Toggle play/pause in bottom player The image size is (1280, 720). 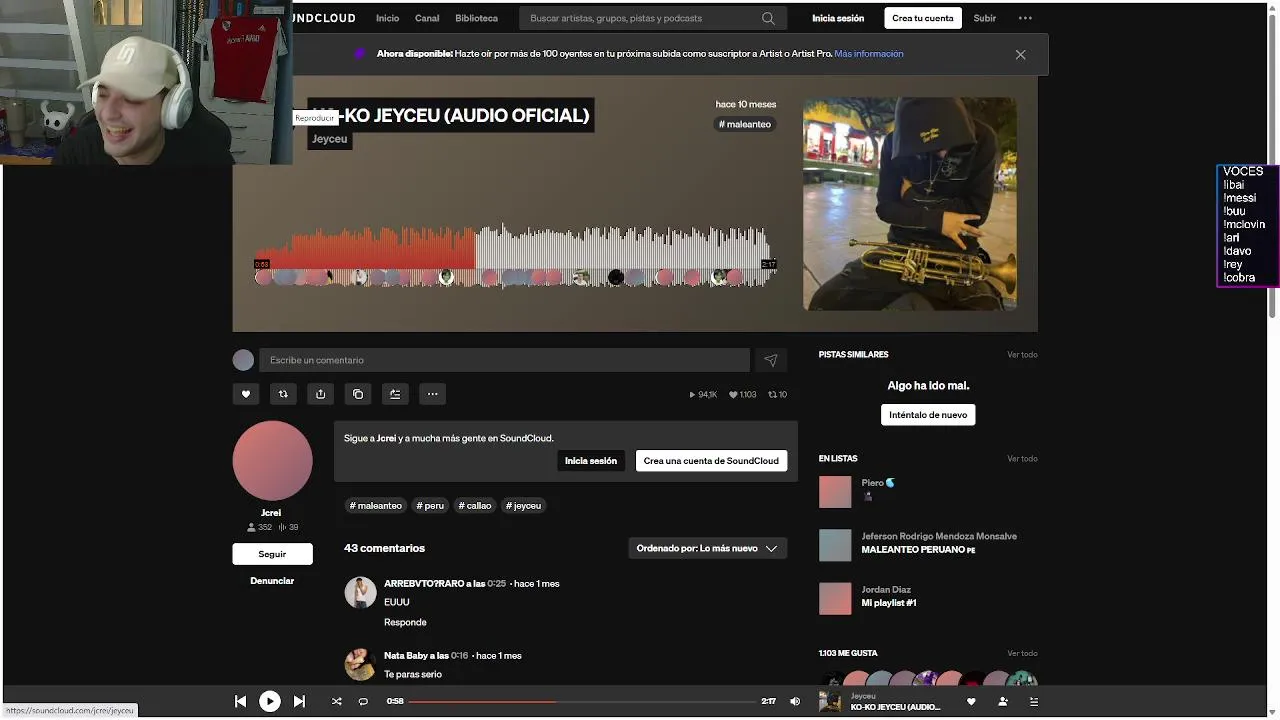coord(270,702)
